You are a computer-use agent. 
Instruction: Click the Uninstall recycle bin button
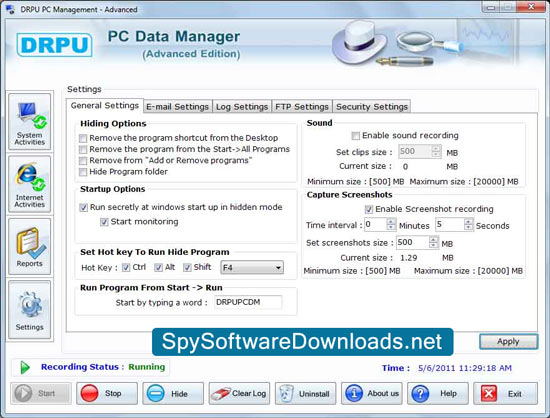306,393
